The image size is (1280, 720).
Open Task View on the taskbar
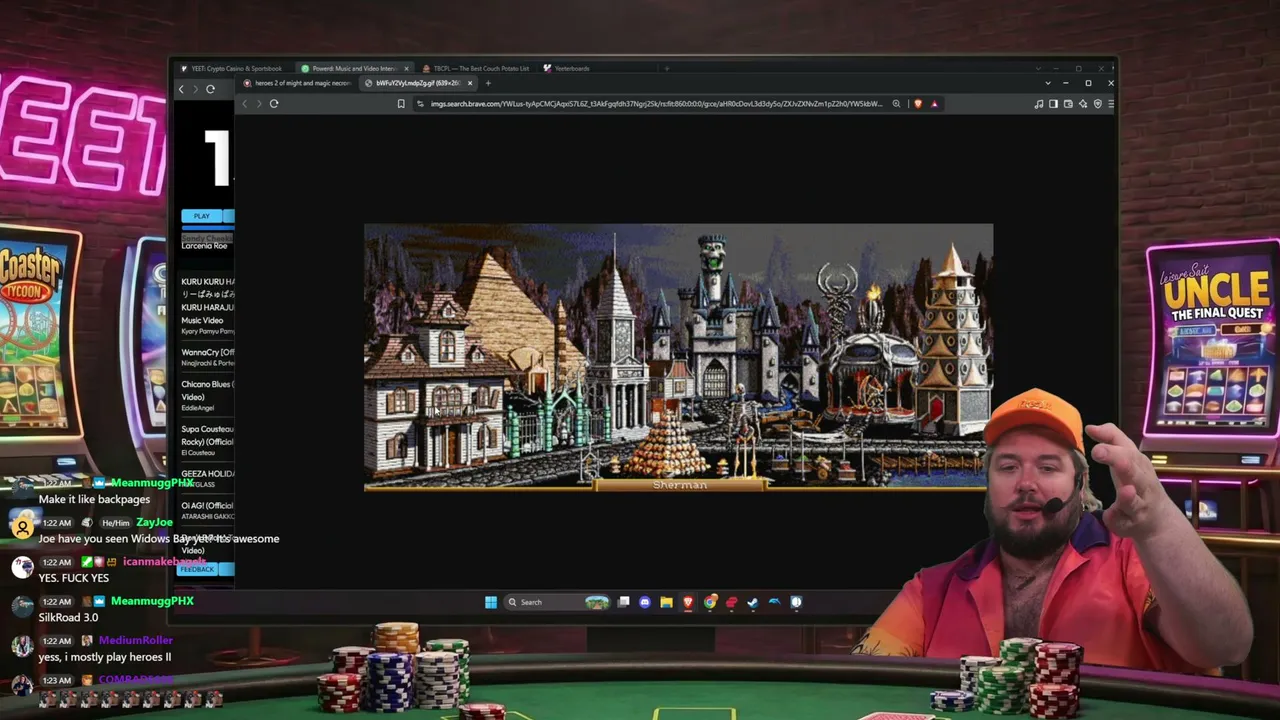click(623, 602)
